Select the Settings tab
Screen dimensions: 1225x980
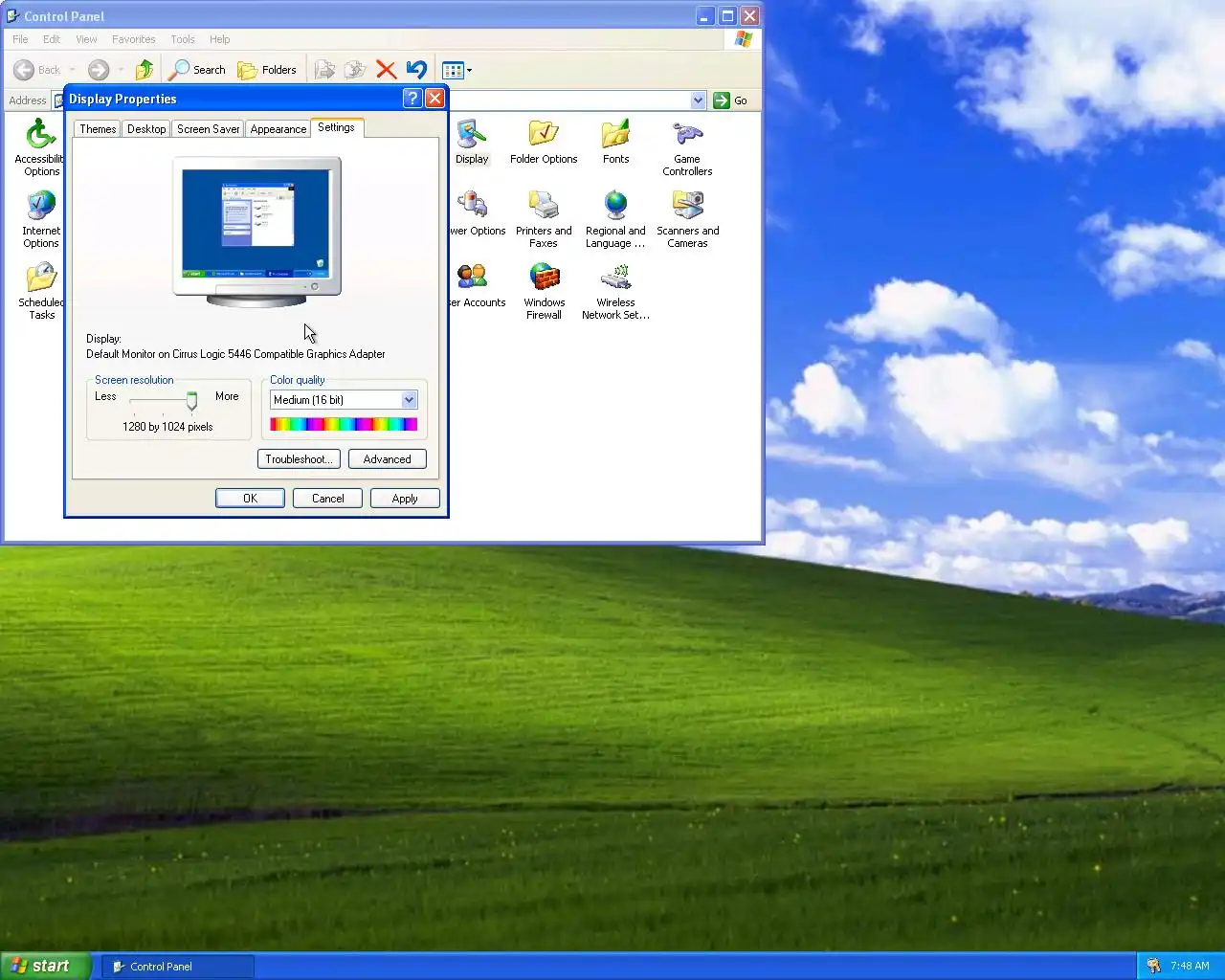(x=336, y=127)
